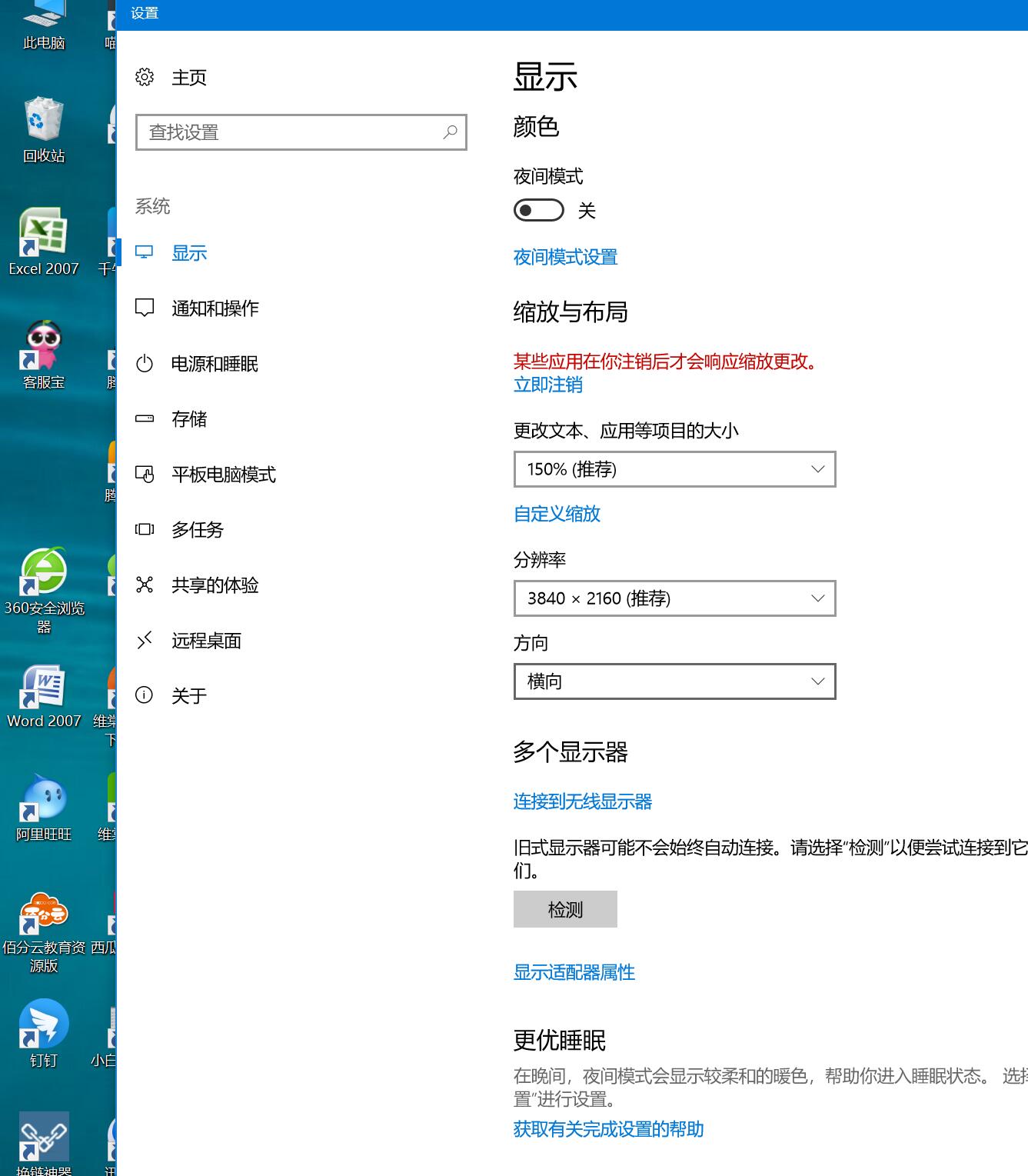Open the 150% scaling dropdown
The height and width of the screenshot is (1176, 1028).
tap(674, 469)
